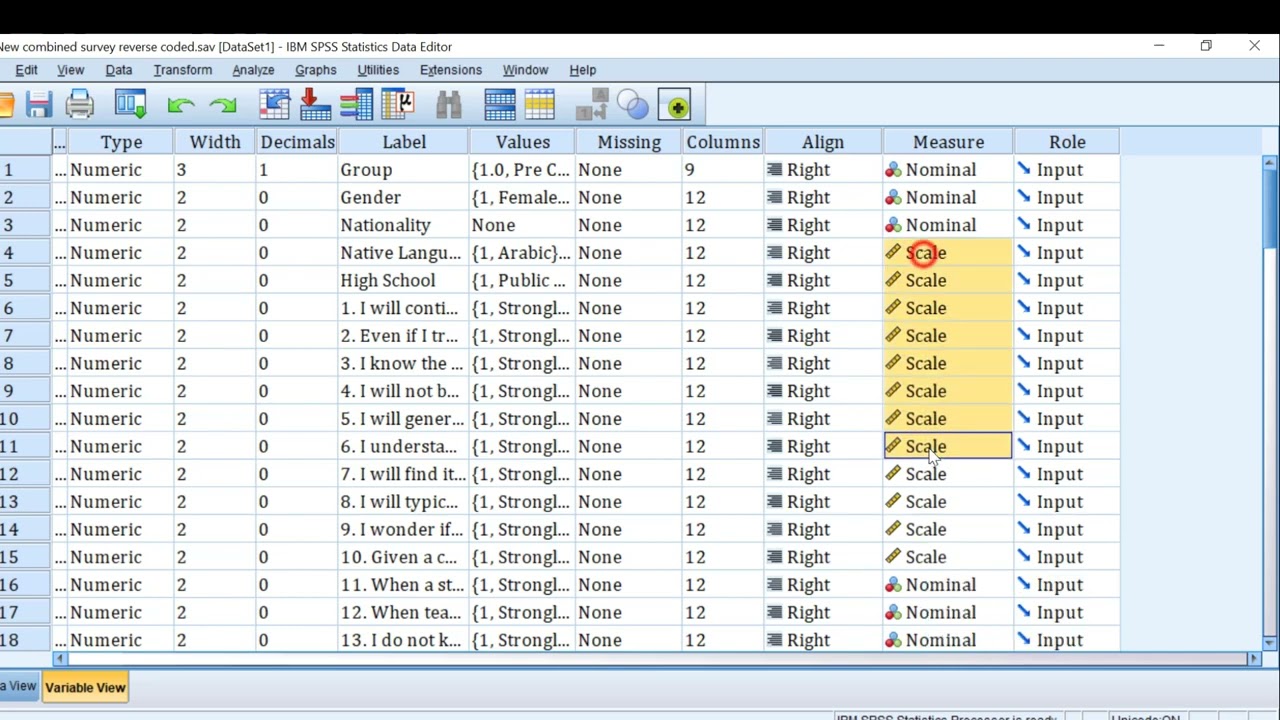Open the Extensions menu

(x=450, y=70)
